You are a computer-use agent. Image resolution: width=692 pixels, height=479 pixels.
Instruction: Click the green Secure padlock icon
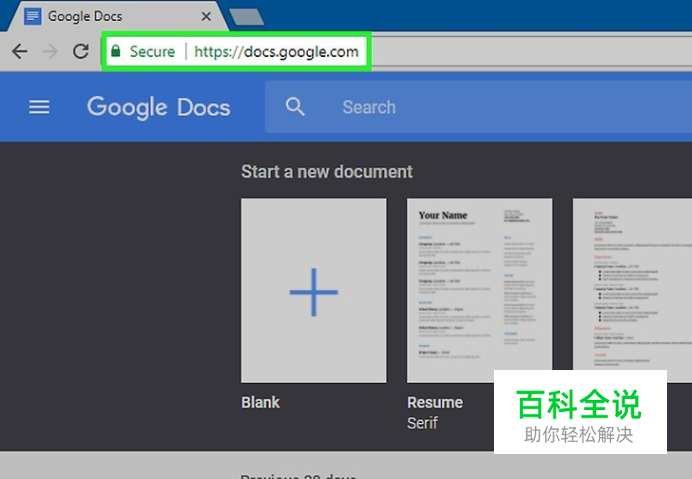pyautogui.click(x=116, y=51)
